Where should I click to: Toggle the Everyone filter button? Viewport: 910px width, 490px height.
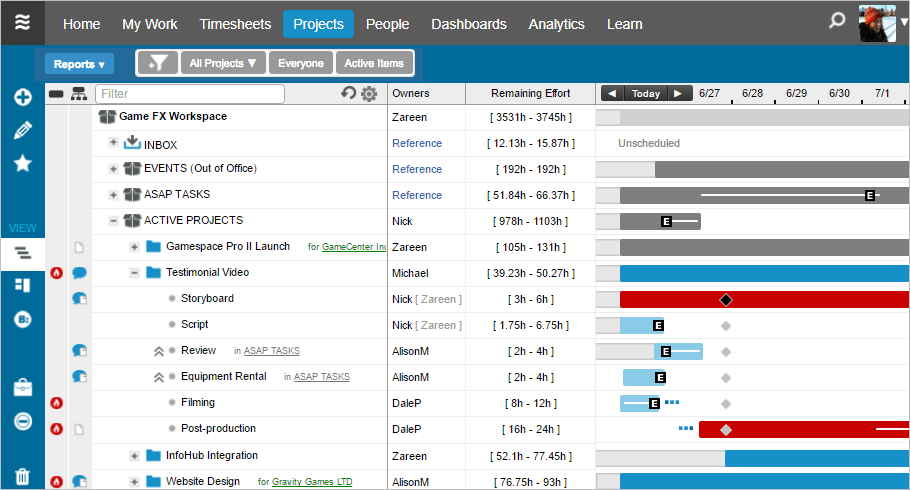point(301,63)
